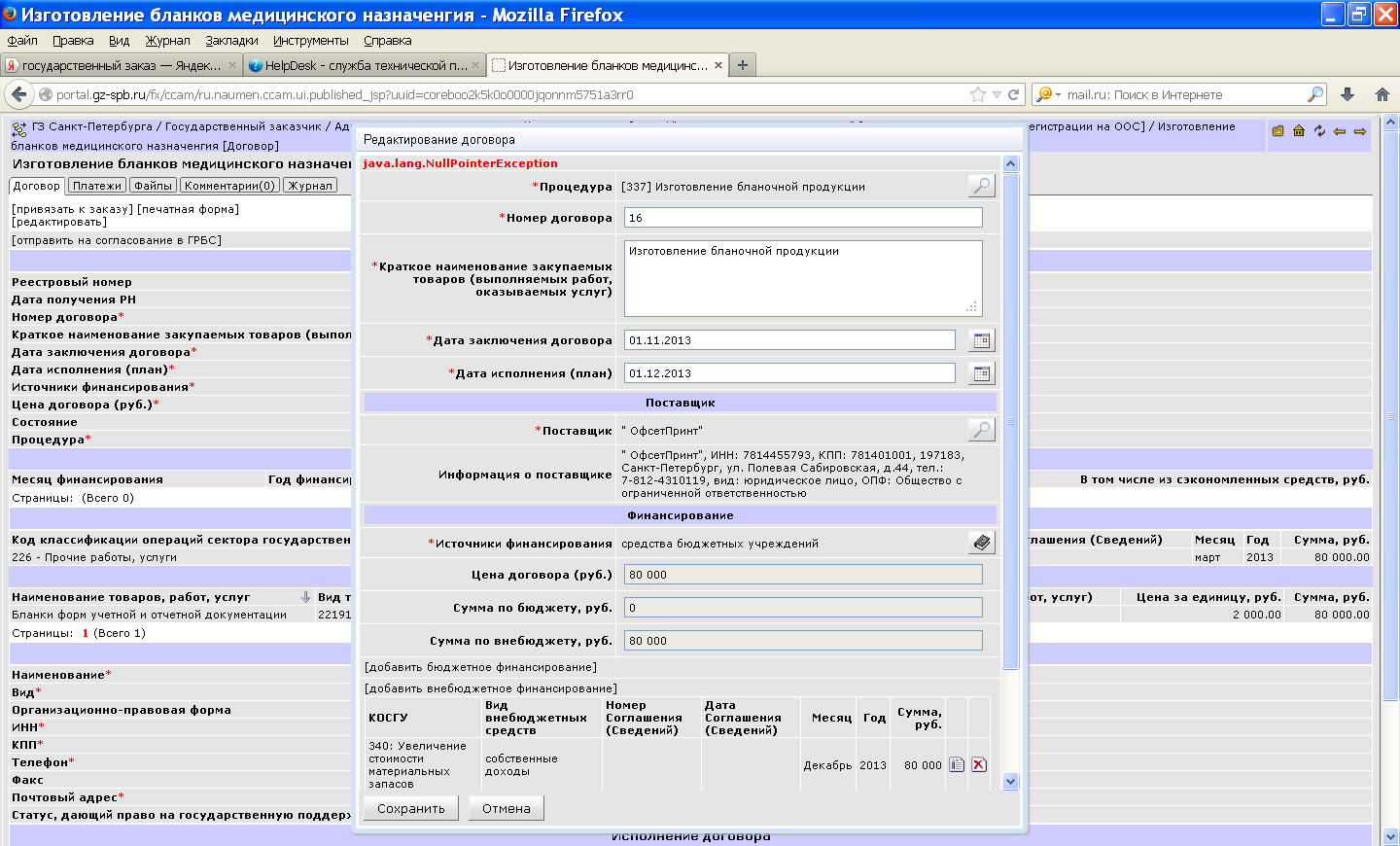This screenshot has height=846, width=1400.
Task: Click the portal folder icon in page header
Action: pos(1278,131)
